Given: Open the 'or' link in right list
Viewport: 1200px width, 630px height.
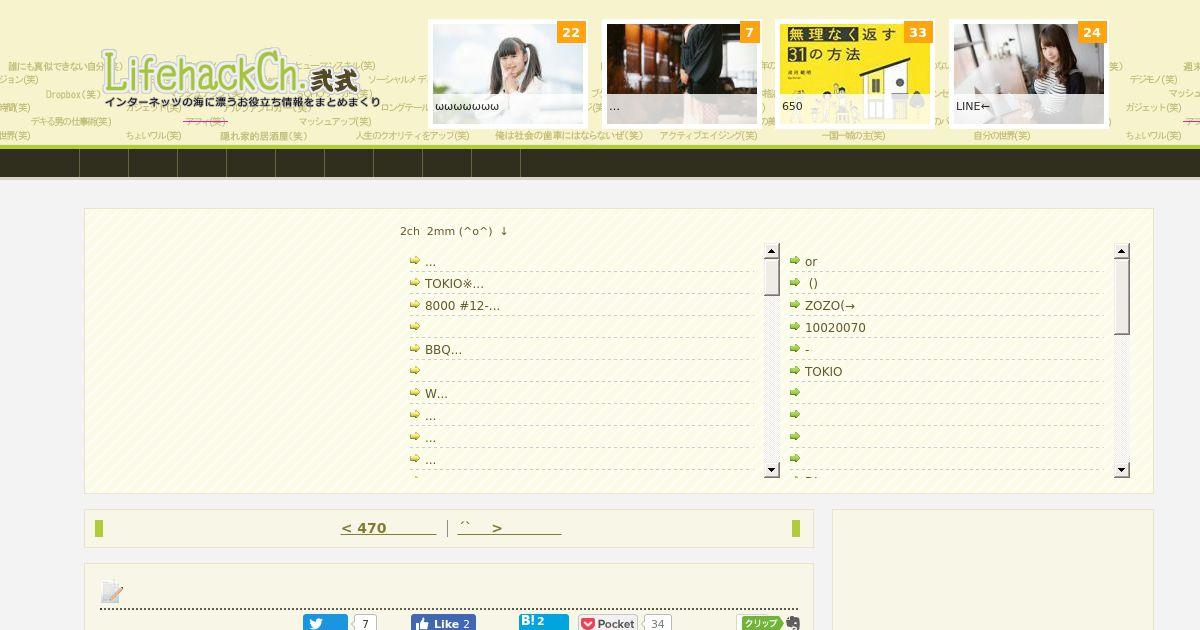Looking at the screenshot, I should 811,261.
